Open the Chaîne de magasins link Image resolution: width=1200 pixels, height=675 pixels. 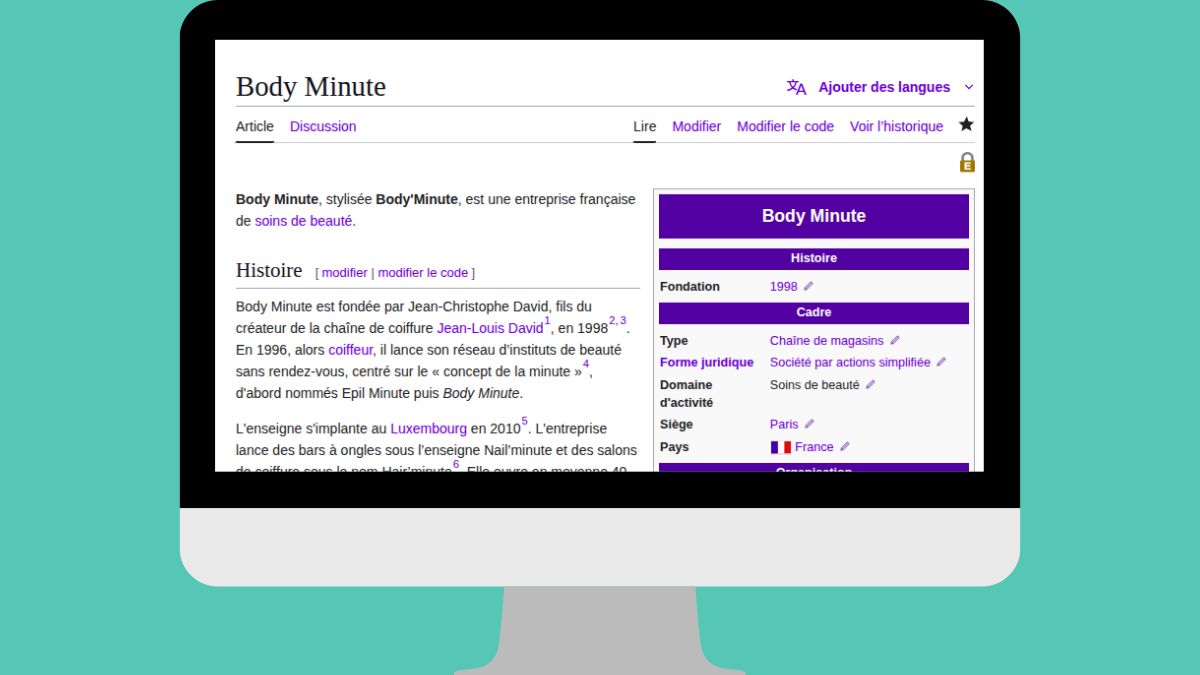coord(827,341)
